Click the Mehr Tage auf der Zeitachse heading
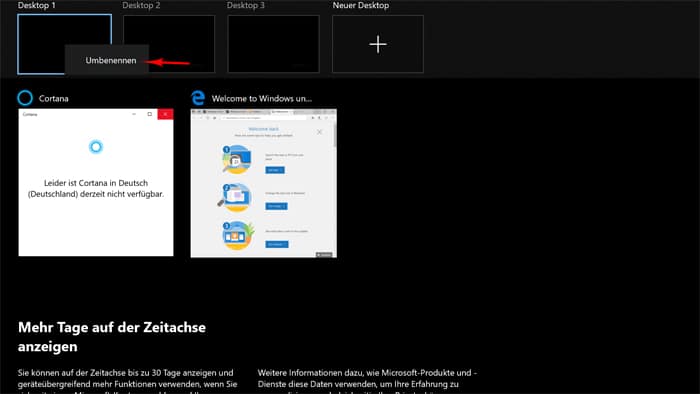The width and height of the screenshot is (700, 394). pos(112,337)
